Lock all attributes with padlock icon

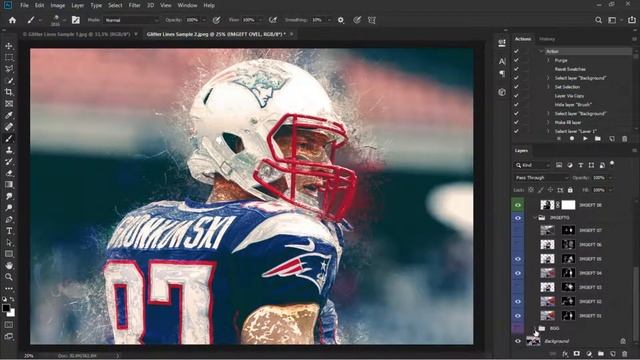pos(570,190)
